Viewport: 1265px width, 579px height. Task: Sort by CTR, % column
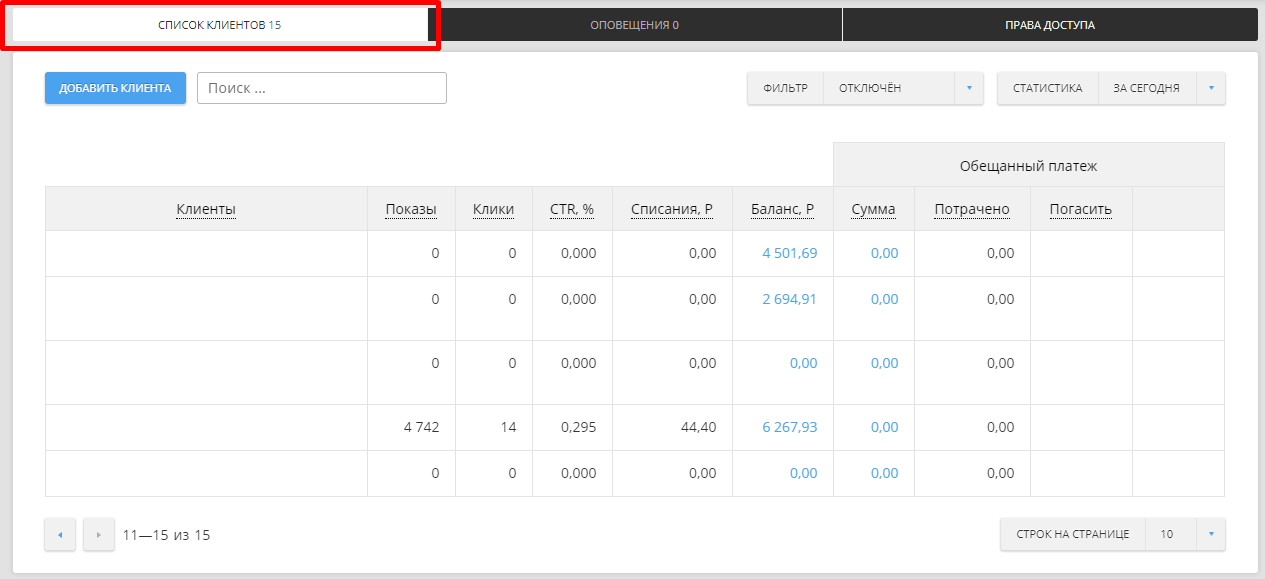coord(572,209)
